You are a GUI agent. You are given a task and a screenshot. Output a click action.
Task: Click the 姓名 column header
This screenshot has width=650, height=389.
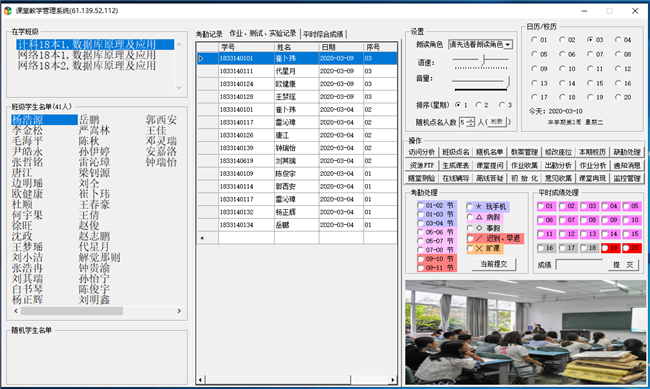tap(296, 47)
